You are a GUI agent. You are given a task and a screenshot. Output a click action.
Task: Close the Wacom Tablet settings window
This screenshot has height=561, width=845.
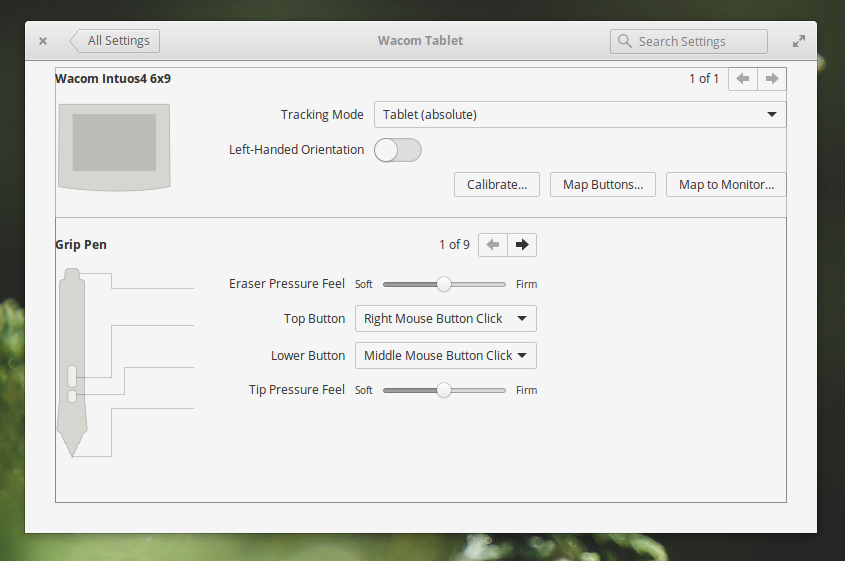43,41
